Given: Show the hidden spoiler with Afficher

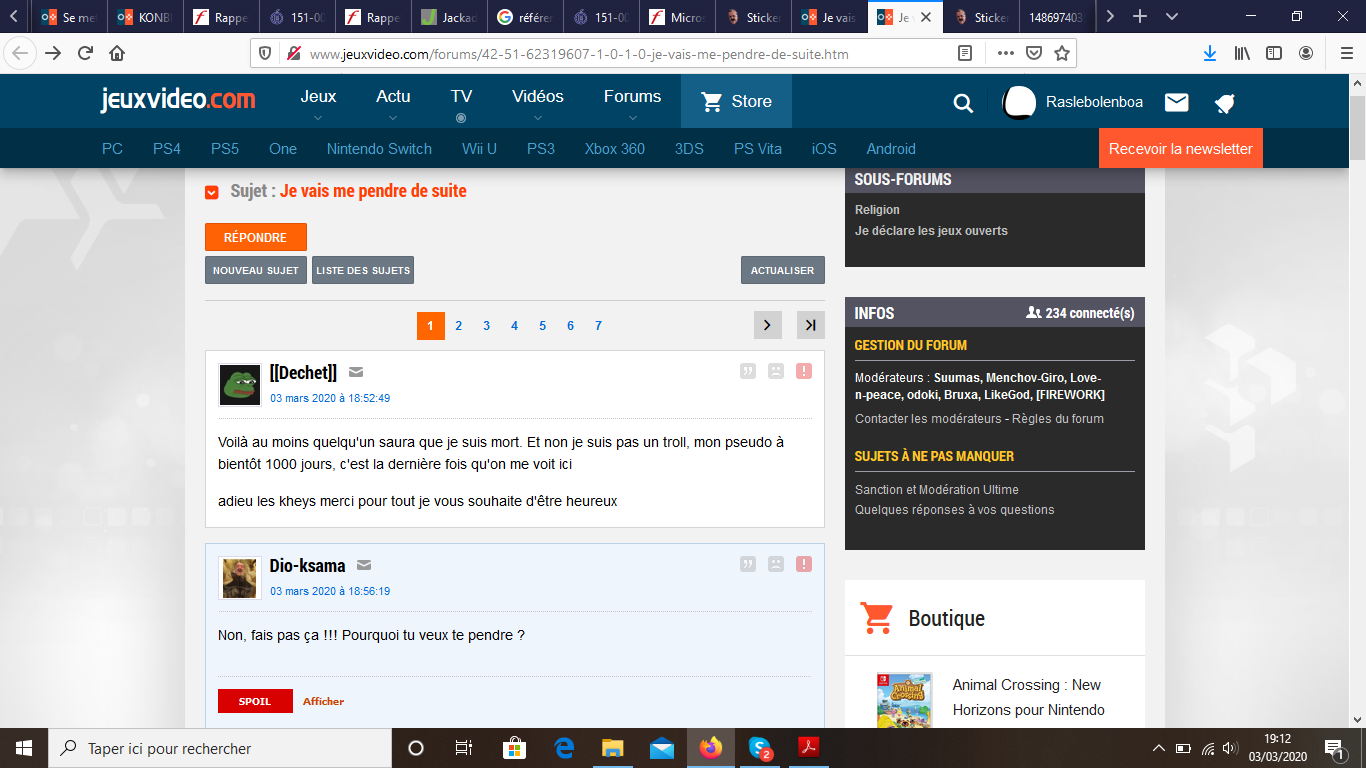Looking at the screenshot, I should (x=323, y=701).
